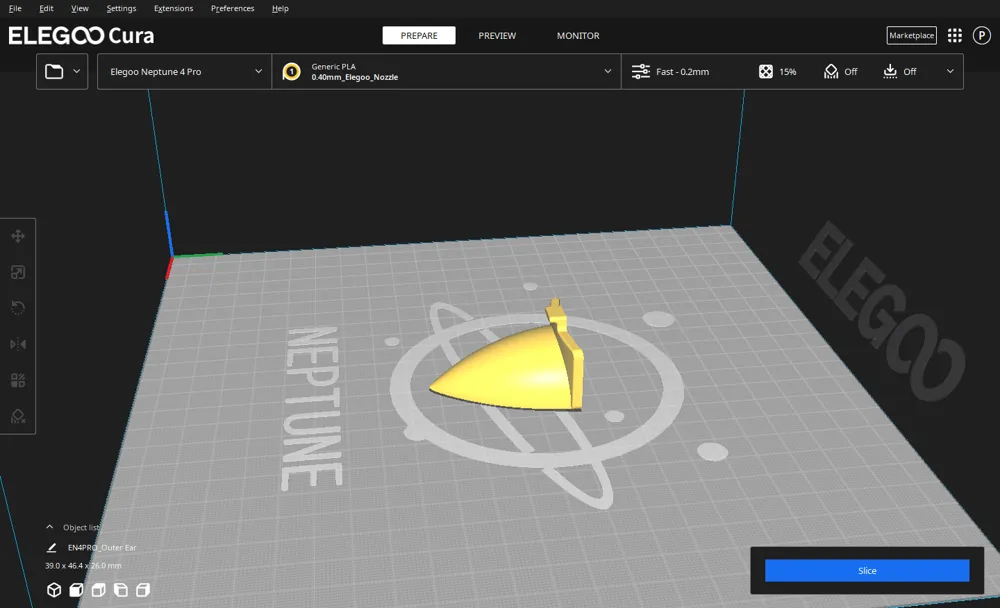1000x608 pixels.
Task: Select the Move tool in left toolbar
Action: click(x=18, y=236)
